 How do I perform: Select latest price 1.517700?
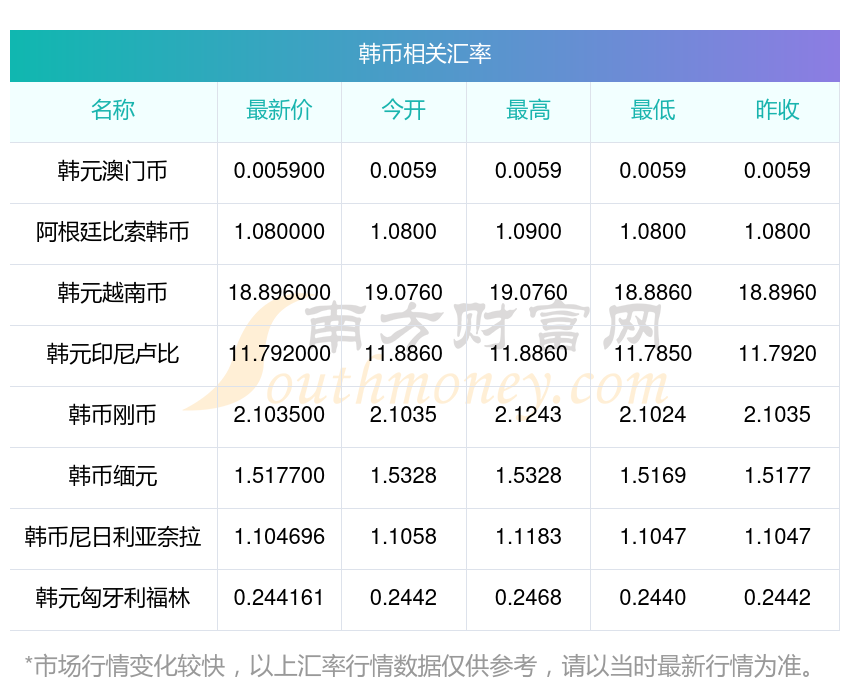[279, 476]
